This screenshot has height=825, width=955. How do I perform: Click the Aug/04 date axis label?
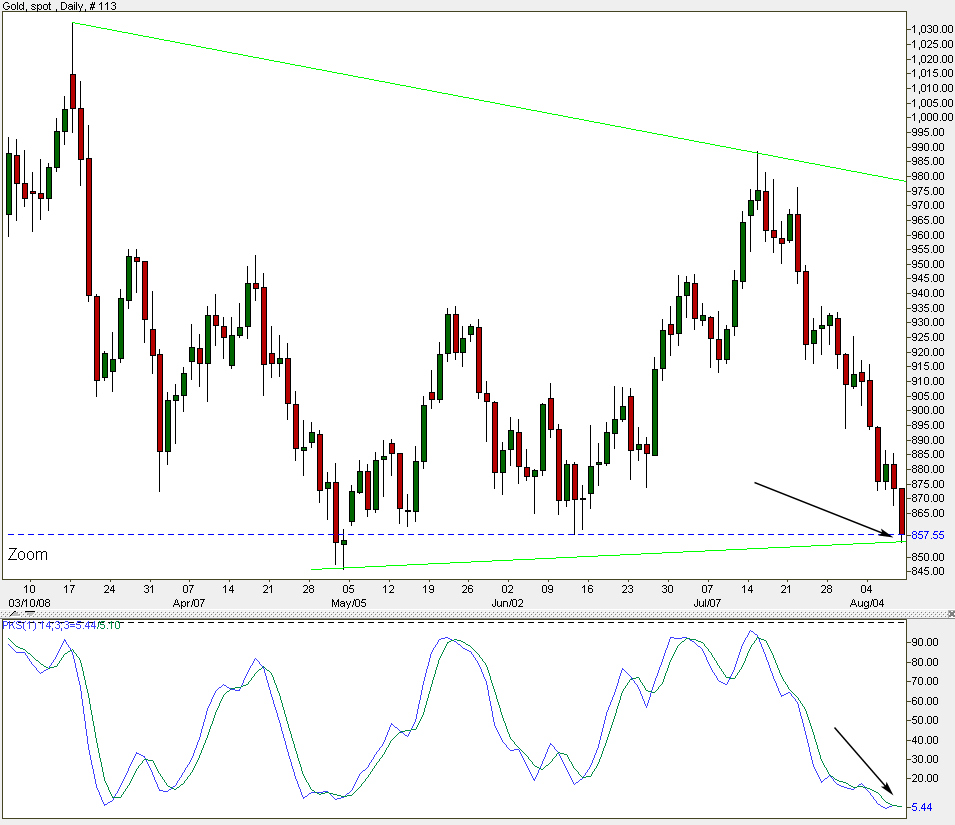pos(866,604)
